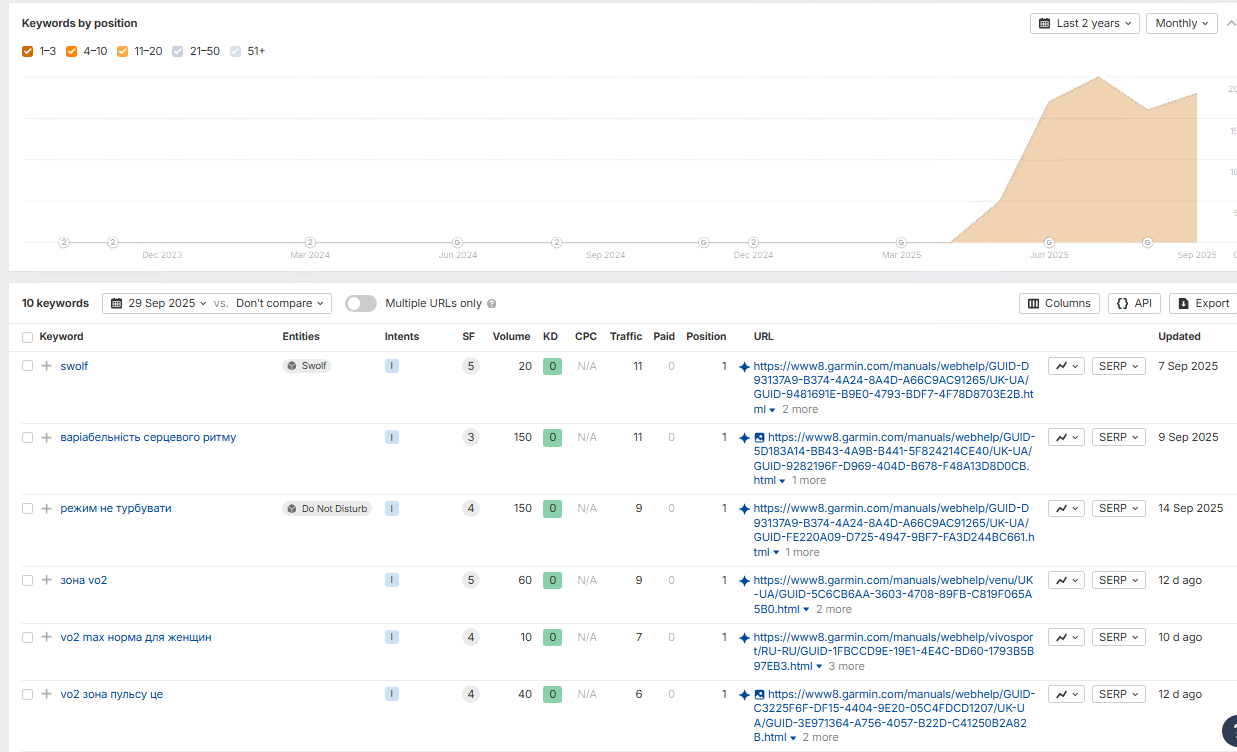
Task: Sort table by Volume column header
Action: [511, 337]
